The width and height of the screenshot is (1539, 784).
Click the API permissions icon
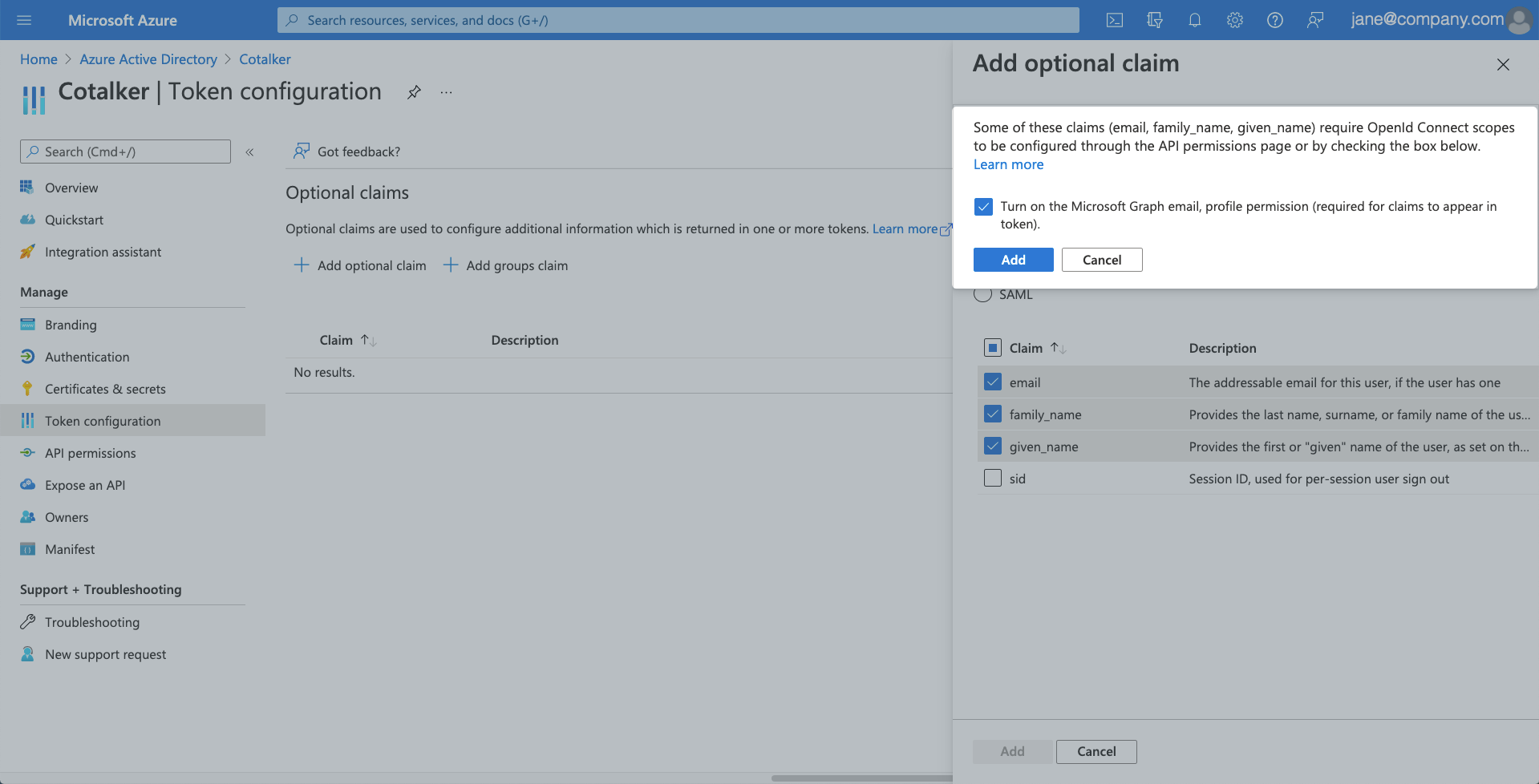(27, 452)
